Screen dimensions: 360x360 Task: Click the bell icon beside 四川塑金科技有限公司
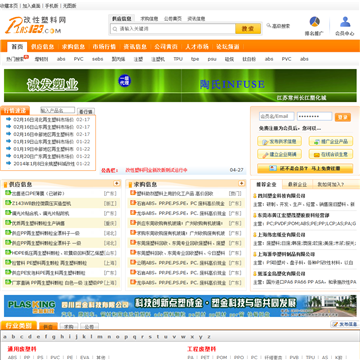[x=255, y=196]
